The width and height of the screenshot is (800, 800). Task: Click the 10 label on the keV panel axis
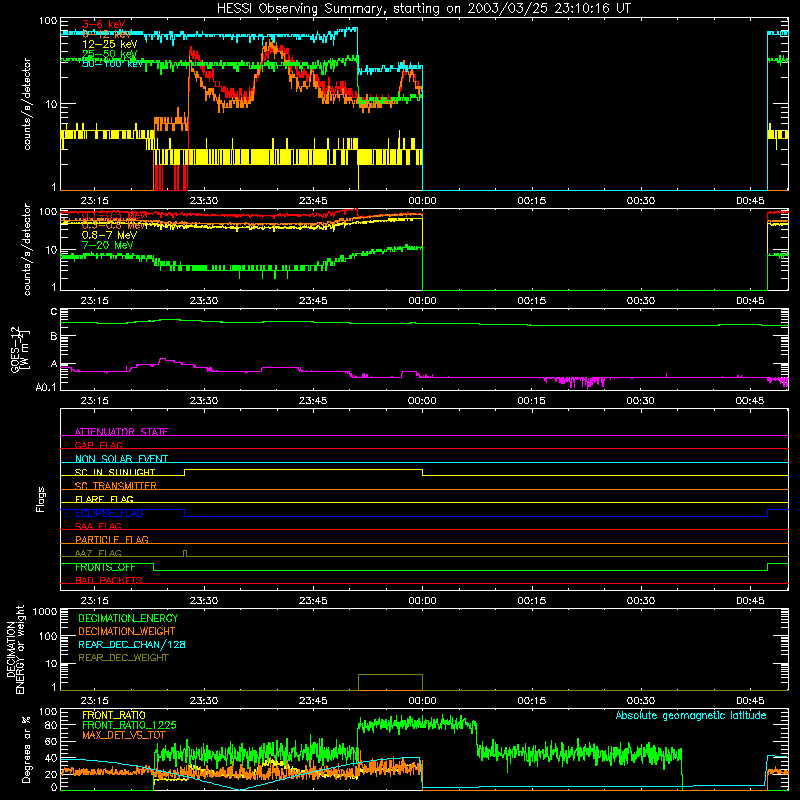tap(52, 104)
